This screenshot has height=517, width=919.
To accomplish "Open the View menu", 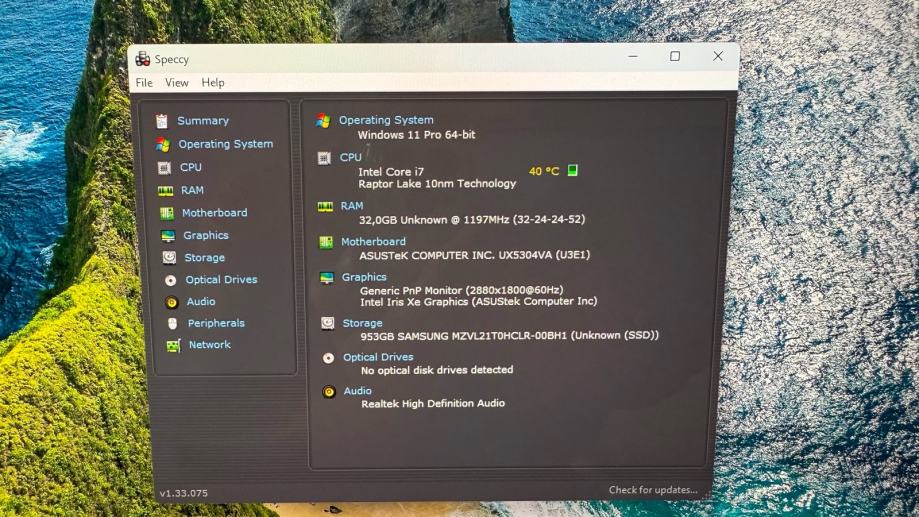I will coord(176,83).
